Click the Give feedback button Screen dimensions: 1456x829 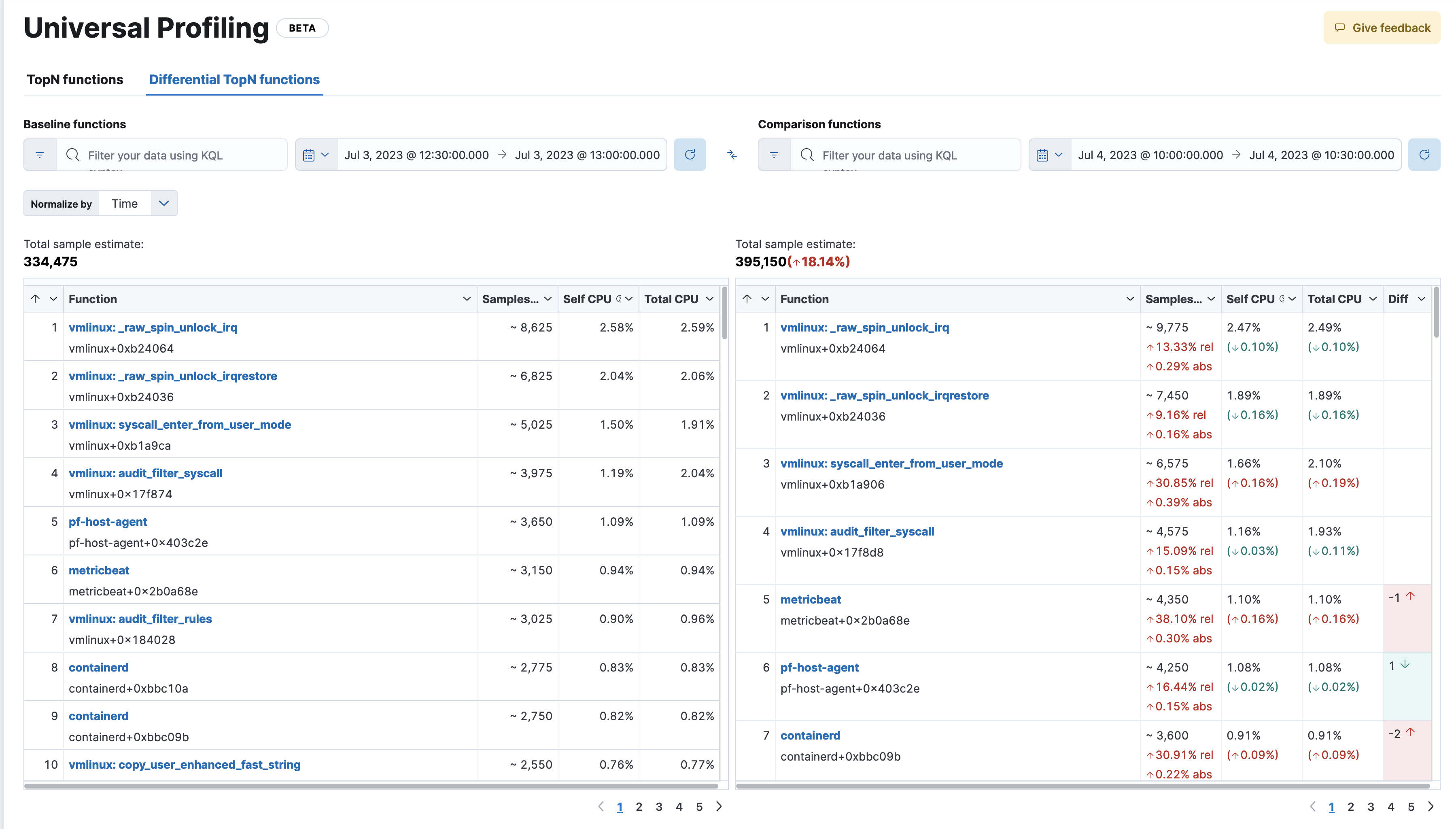click(1382, 28)
